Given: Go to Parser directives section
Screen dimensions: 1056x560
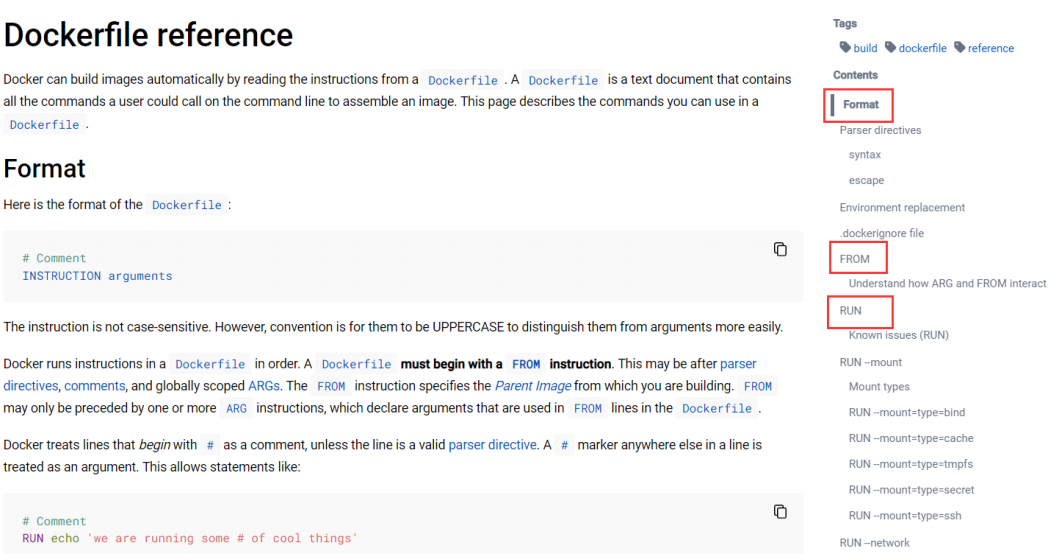Looking at the screenshot, I should pyautogui.click(x=880, y=131).
